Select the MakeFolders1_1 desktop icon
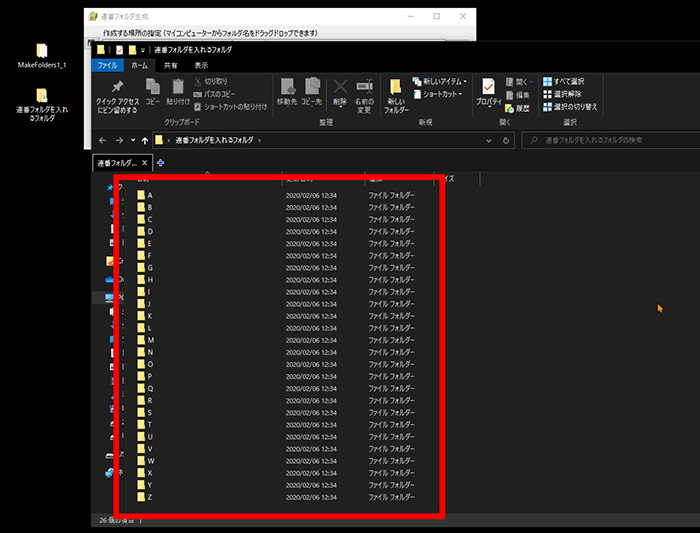Image resolution: width=700 pixels, height=533 pixels. point(41,56)
